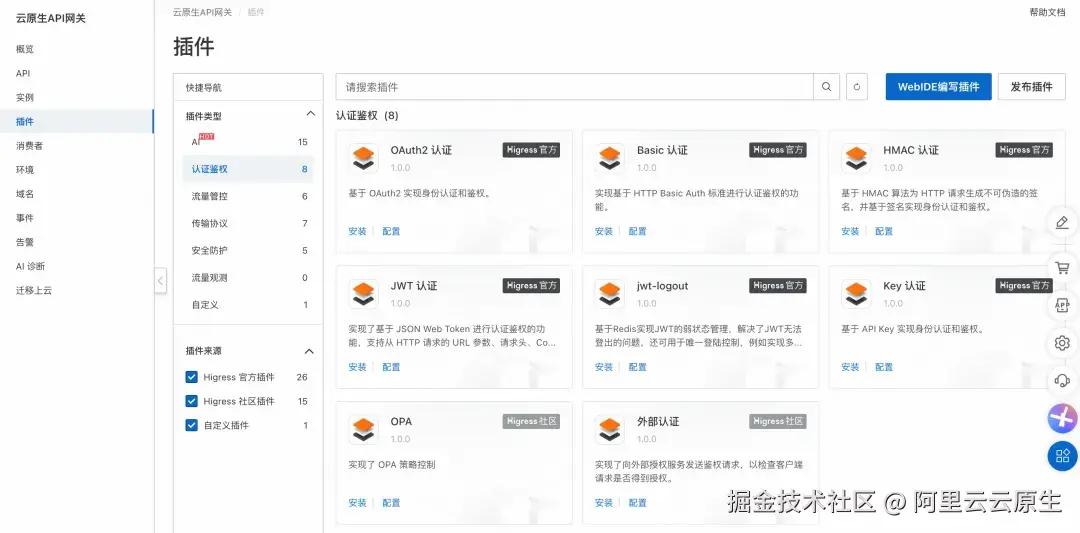The height and width of the screenshot is (533, 1080).
Task: Click the Higress社区 badge on the OPA card
Action: pos(531,421)
